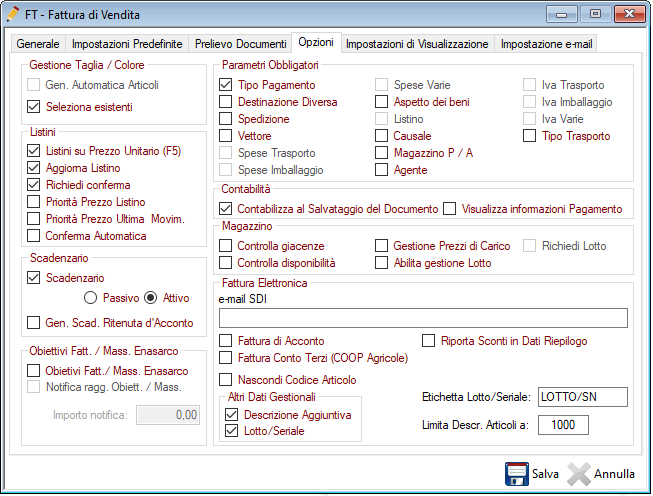Select the Impostazione e-mail tab

[x=546, y=44]
